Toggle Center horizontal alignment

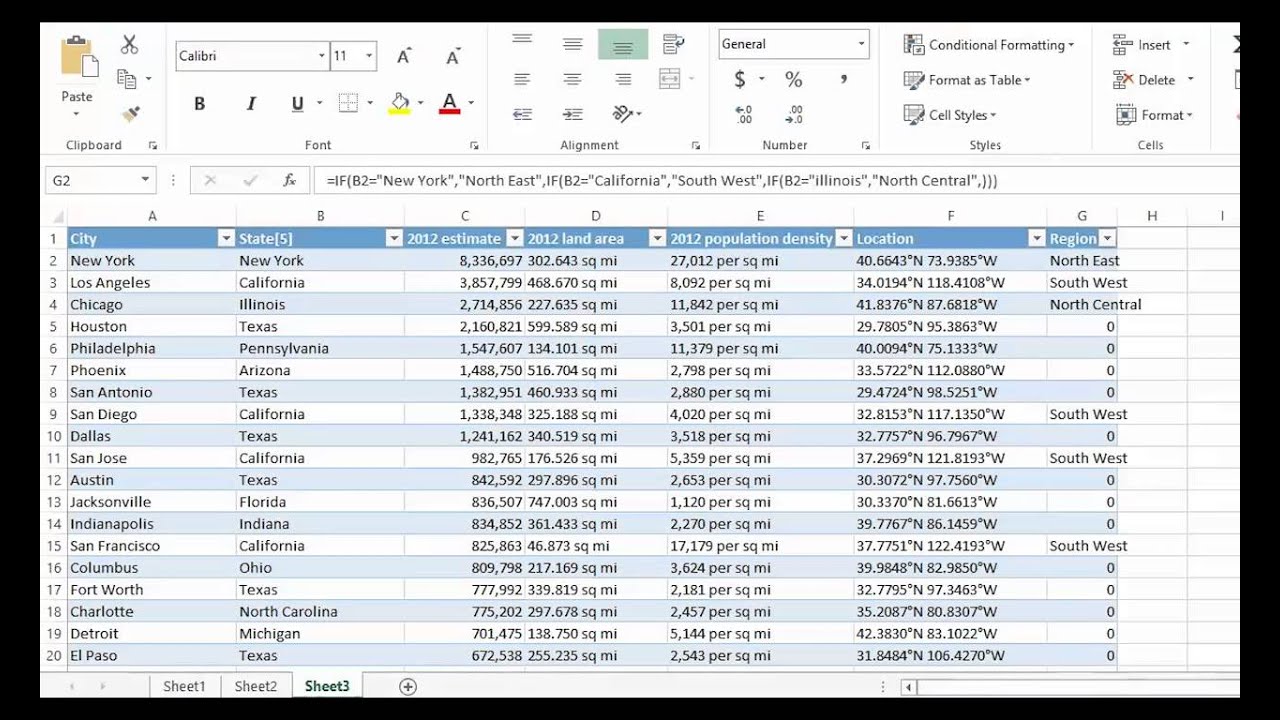[x=572, y=79]
